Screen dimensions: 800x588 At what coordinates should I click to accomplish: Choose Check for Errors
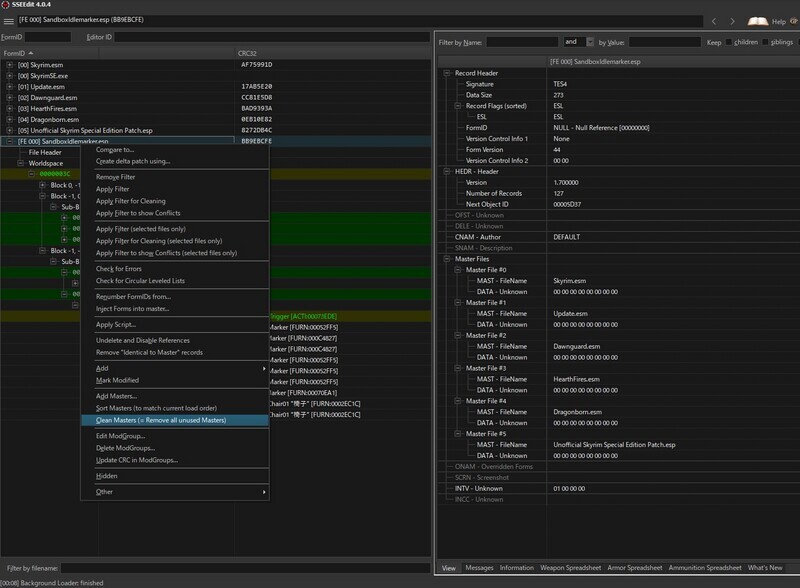174,269
